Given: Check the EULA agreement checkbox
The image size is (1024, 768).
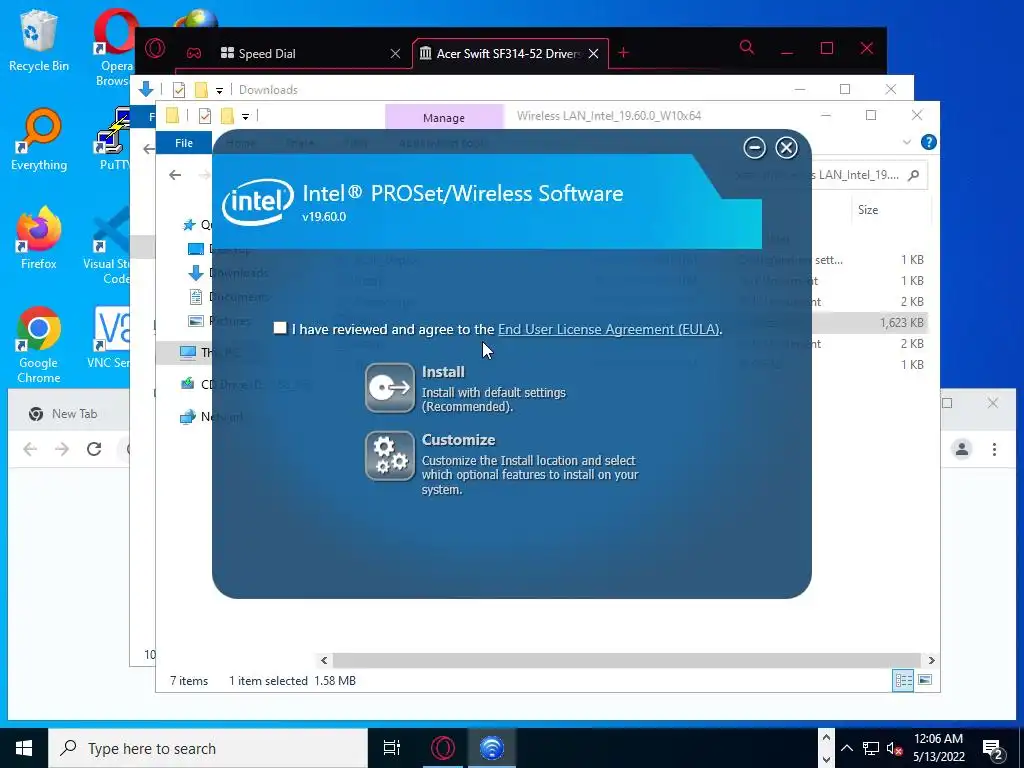Looking at the screenshot, I should 280,328.
